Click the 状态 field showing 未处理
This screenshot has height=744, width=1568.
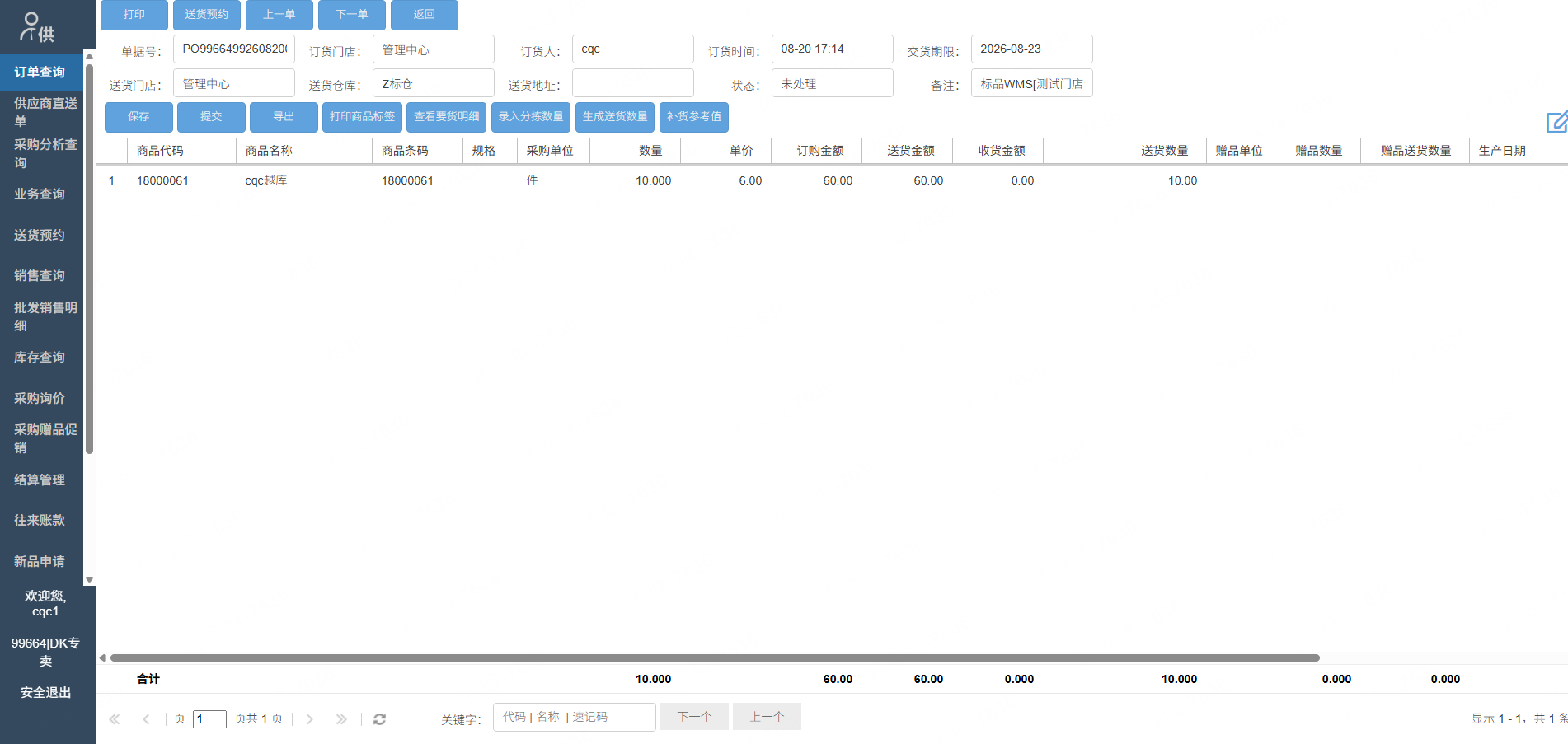[x=833, y=83]
